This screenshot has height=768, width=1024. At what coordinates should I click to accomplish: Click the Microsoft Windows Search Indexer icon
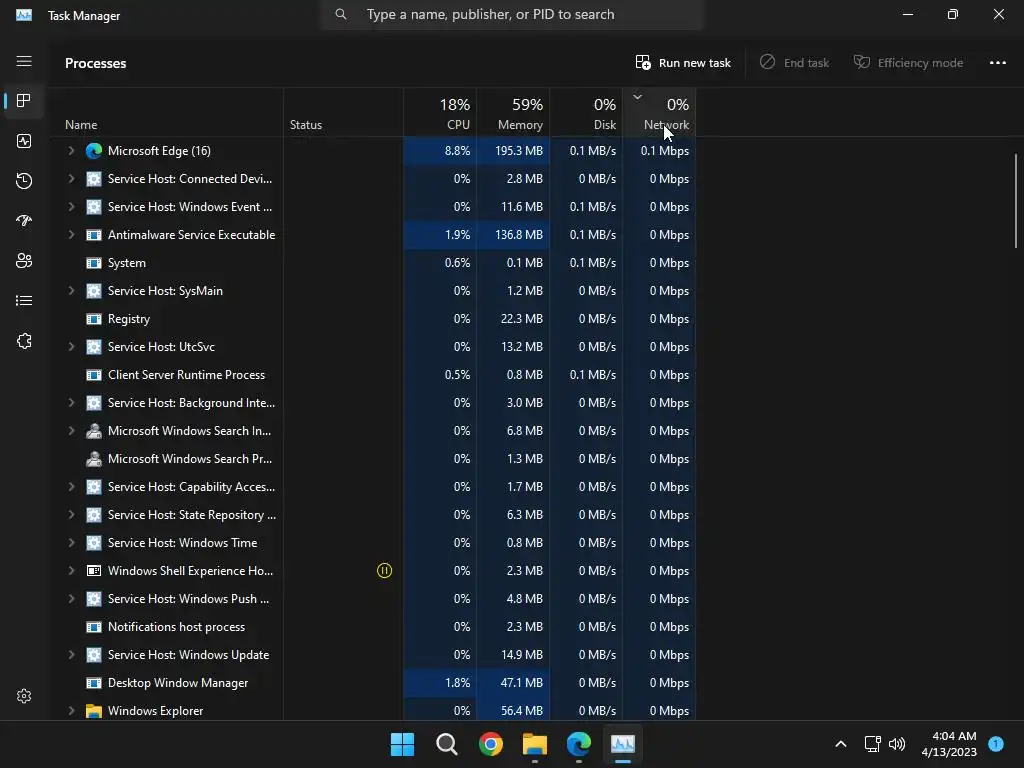[94, 431]
